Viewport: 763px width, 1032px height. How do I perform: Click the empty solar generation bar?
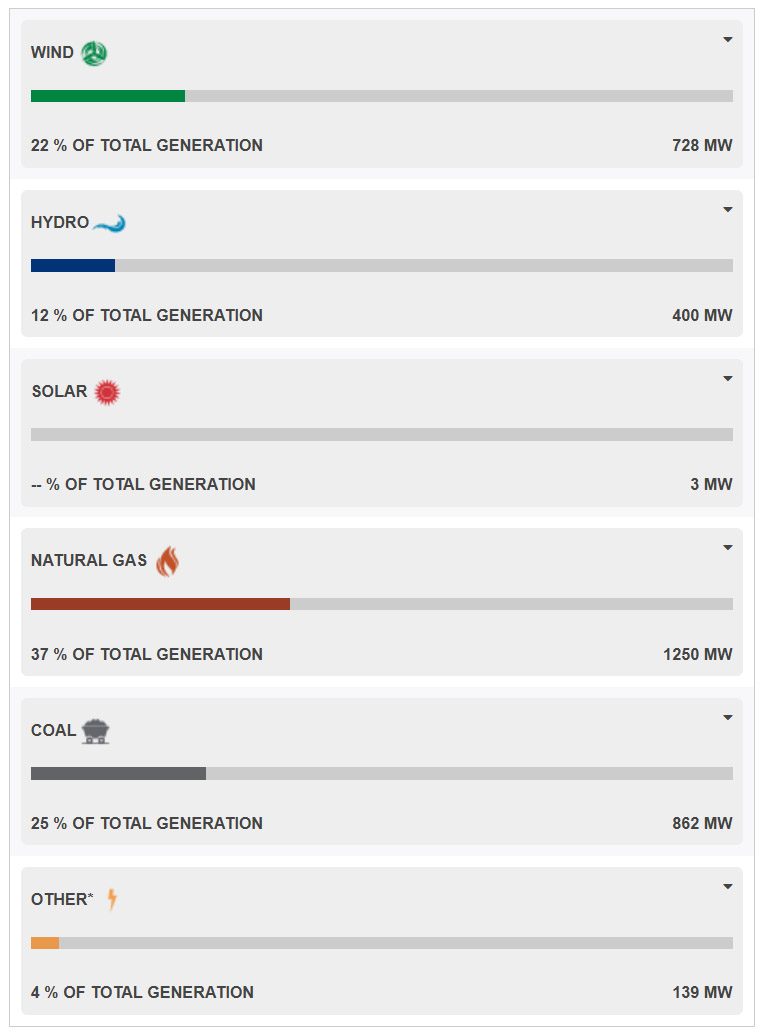coord(382,434)
